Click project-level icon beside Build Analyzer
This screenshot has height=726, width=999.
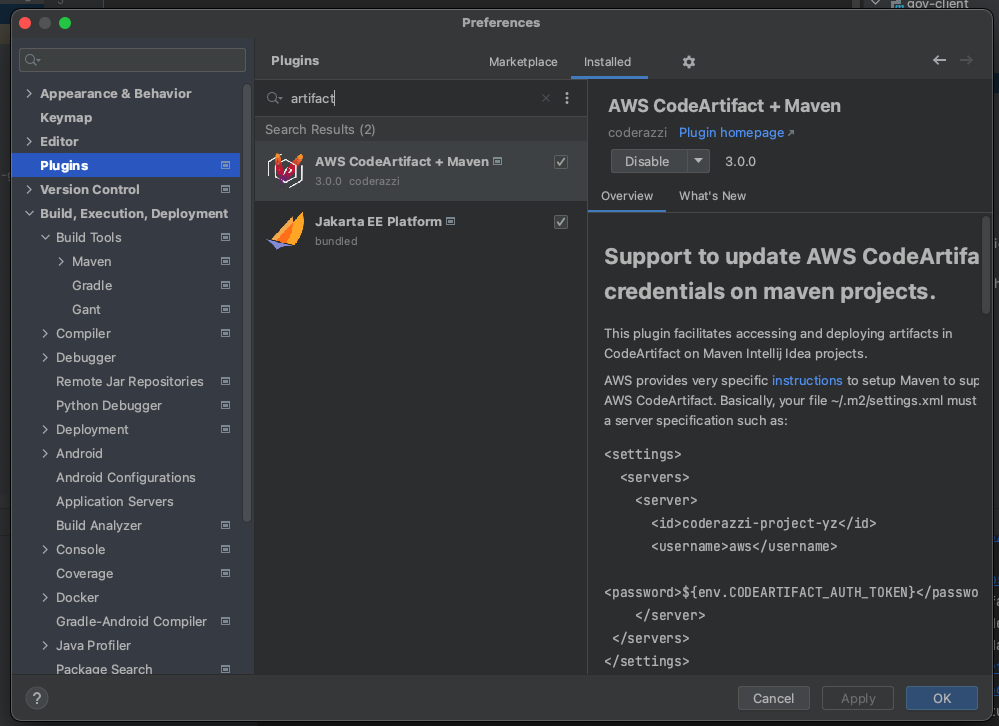click(x=226, y=525)
